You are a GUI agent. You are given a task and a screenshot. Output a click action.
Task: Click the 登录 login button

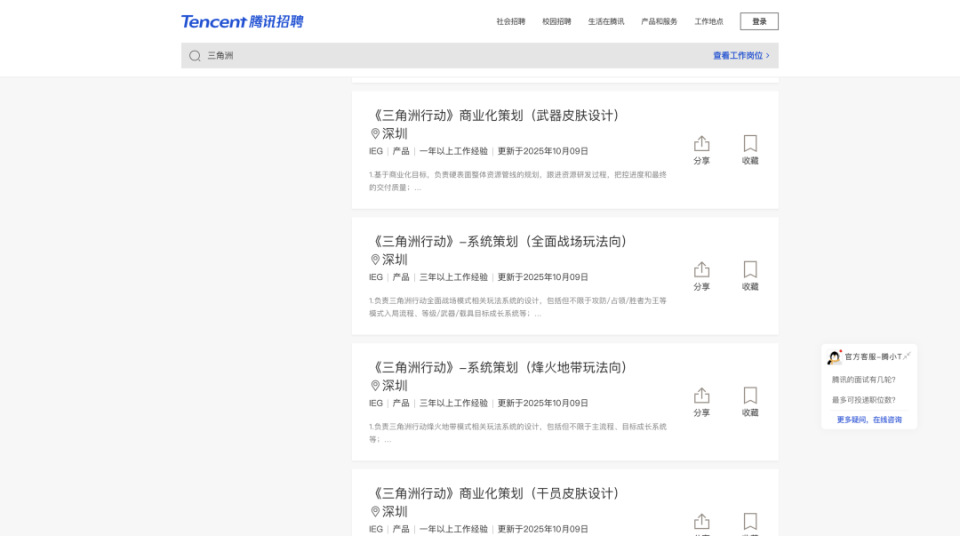point(759,21)
